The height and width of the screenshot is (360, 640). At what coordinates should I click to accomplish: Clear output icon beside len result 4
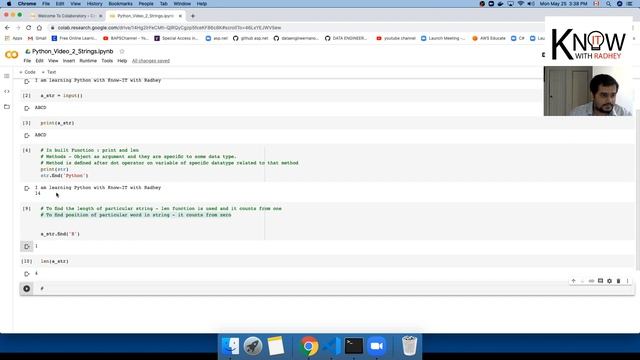coord(27,273)
